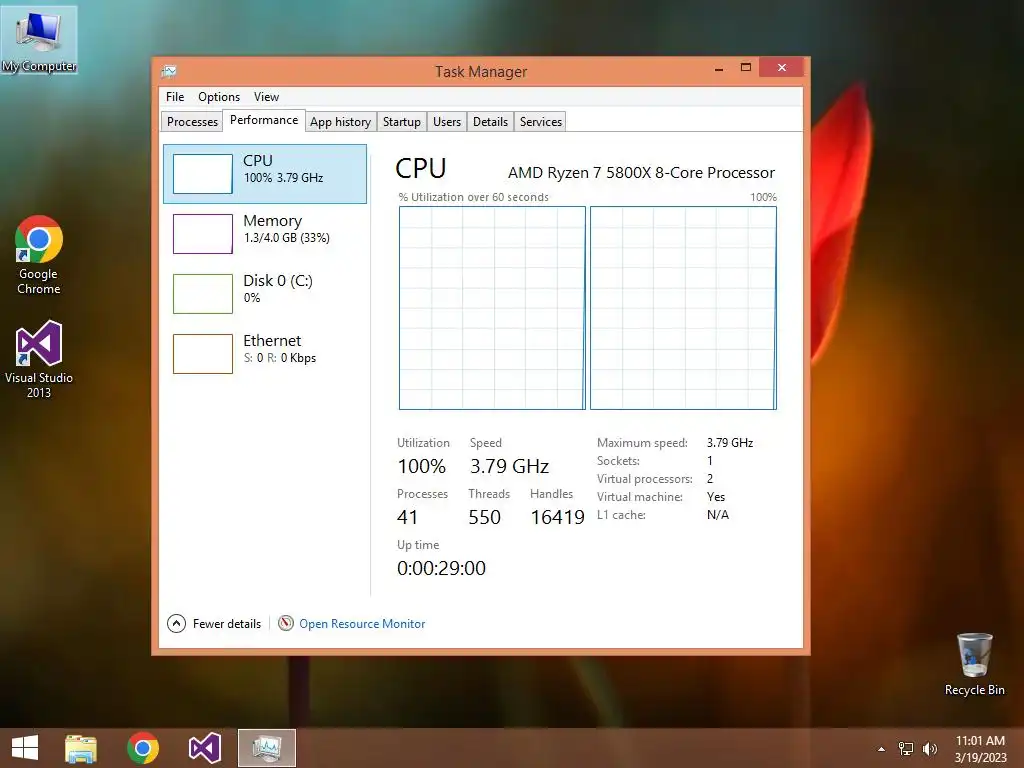Click the up time value 0:00:29:00

[x=441, y=568]
